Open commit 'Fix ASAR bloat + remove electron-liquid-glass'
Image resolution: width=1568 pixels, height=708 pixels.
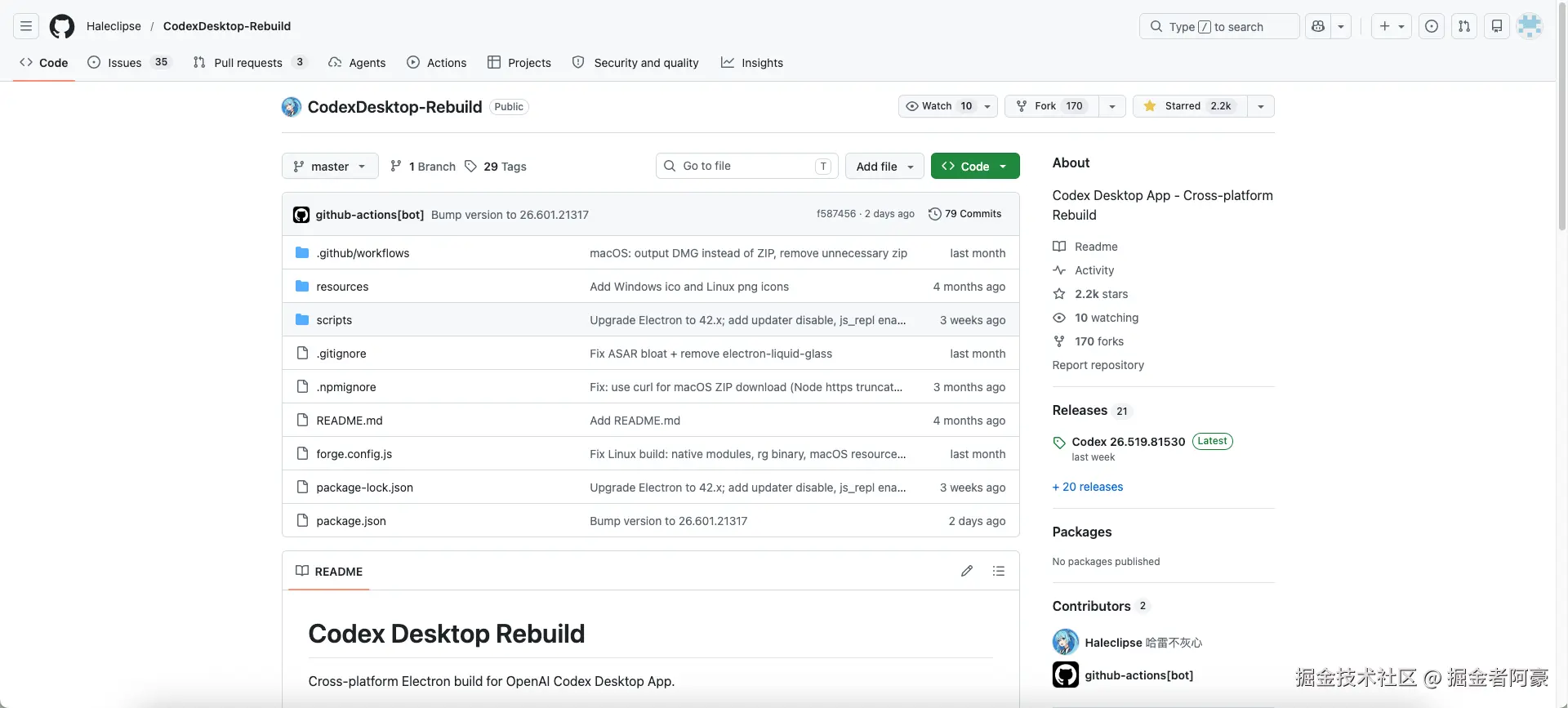tap(711, 354)
